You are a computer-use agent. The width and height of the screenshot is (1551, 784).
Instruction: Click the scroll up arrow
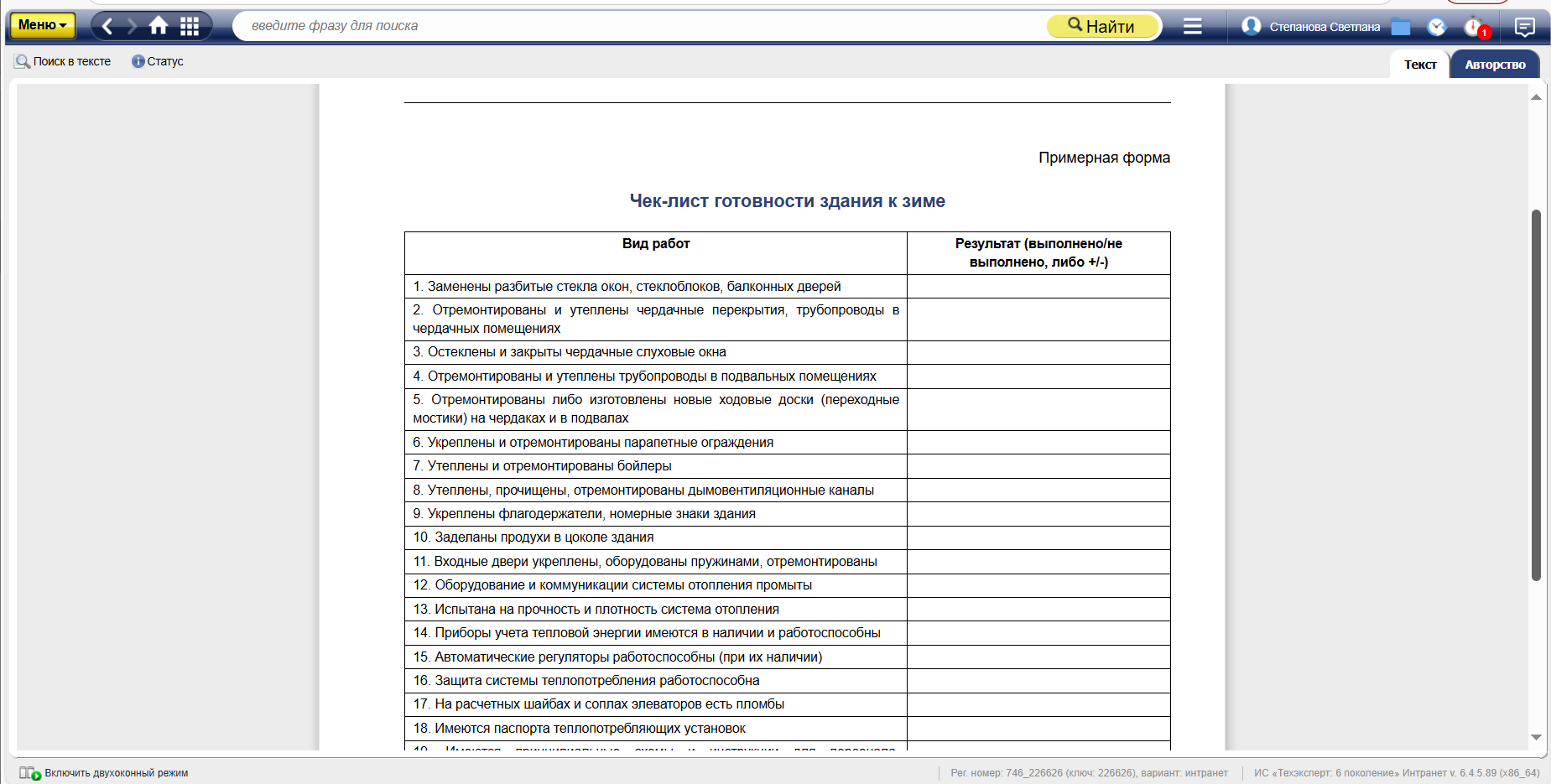pos(1536,97)
